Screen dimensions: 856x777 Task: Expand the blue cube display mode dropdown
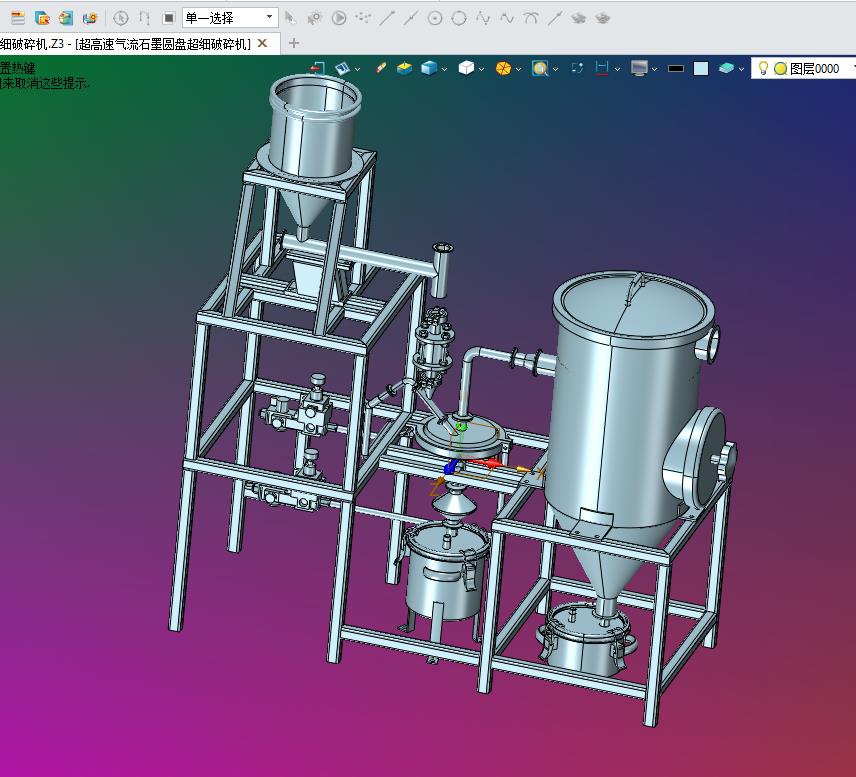click(444, 69)
